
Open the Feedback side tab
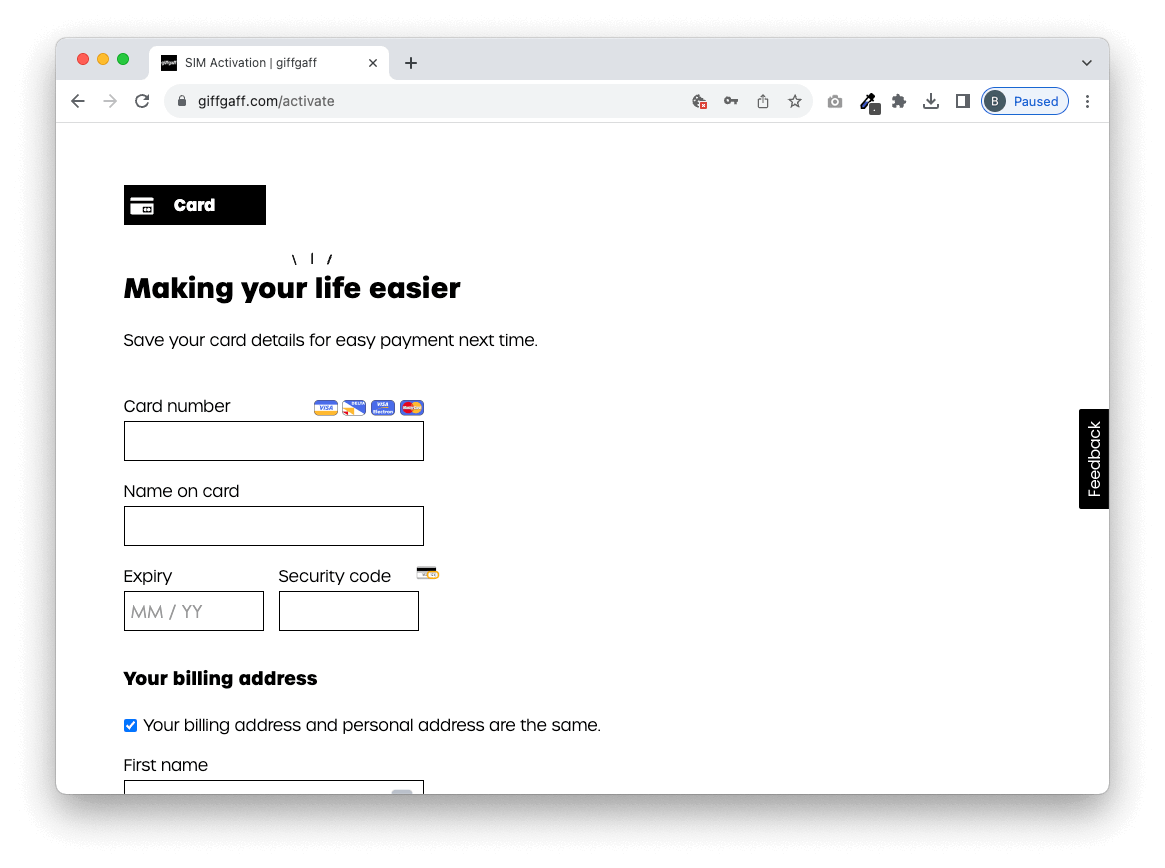click(x=1094, y=459)
